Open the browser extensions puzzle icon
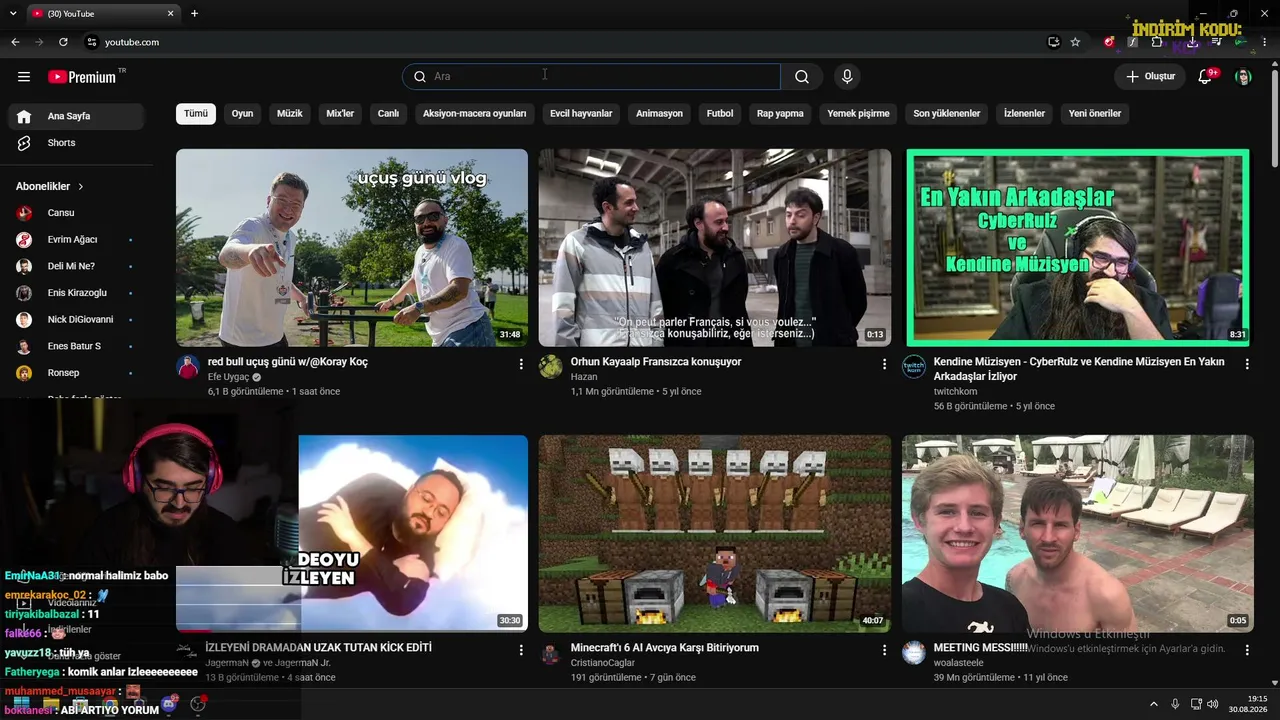1280x720 pixels. [1157, 42]
